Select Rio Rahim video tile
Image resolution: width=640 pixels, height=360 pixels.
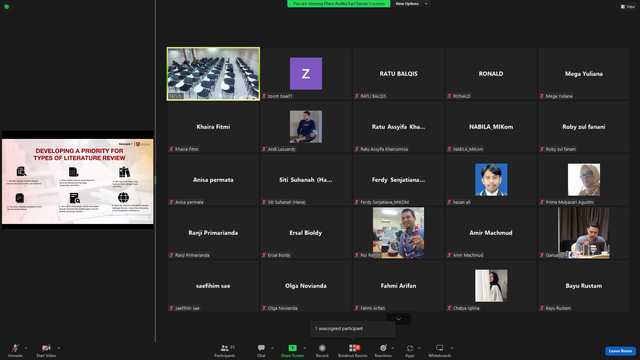398,233
